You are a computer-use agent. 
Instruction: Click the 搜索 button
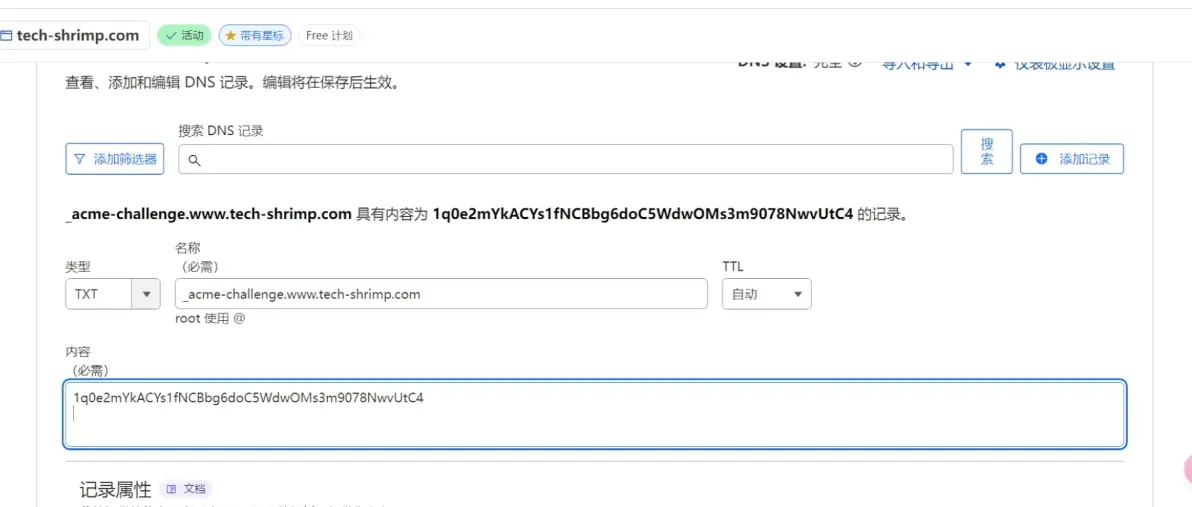pyautogui.click(x=987, y=152)
